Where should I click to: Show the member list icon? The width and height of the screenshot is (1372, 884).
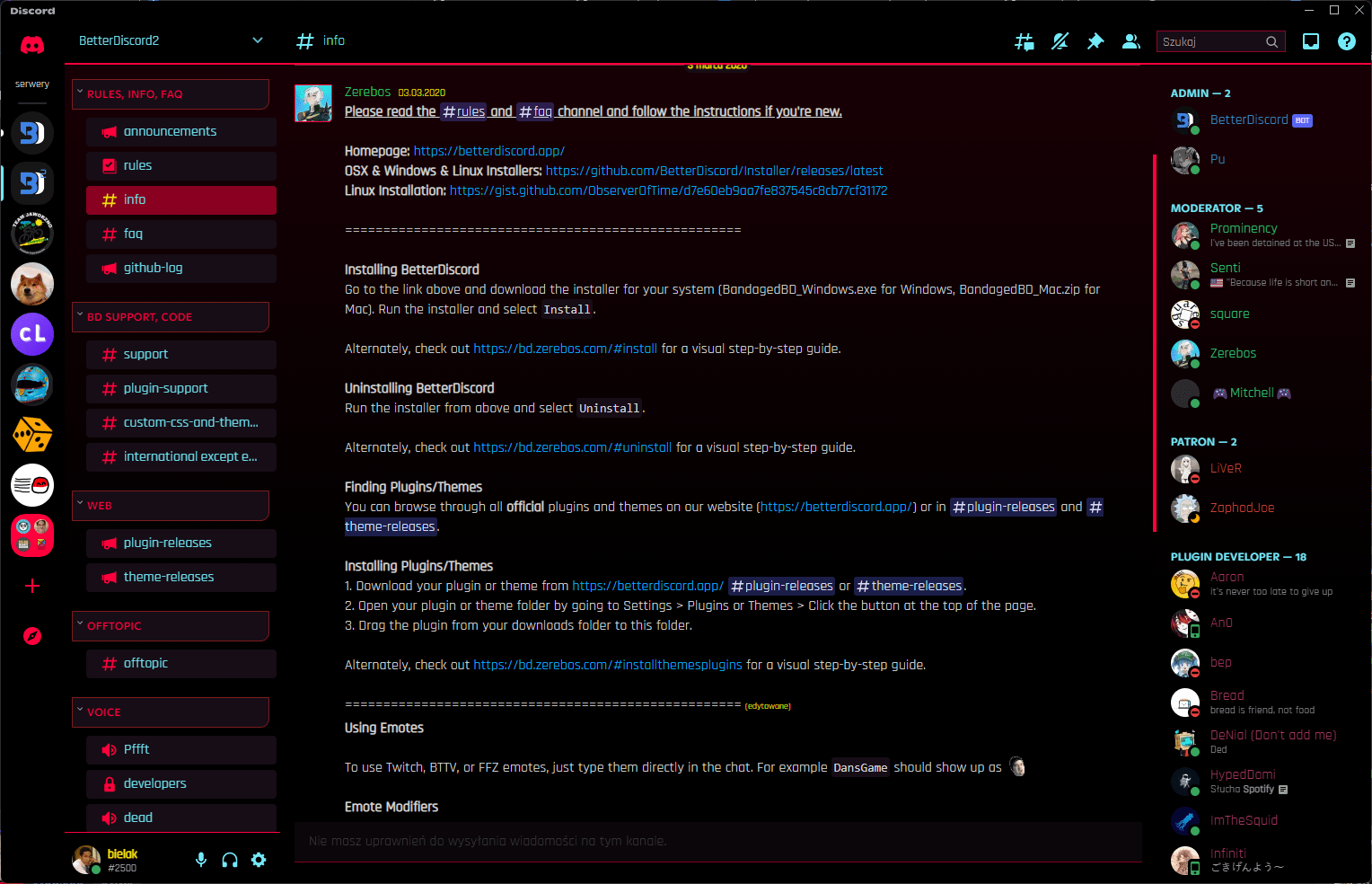point(1130,41)
